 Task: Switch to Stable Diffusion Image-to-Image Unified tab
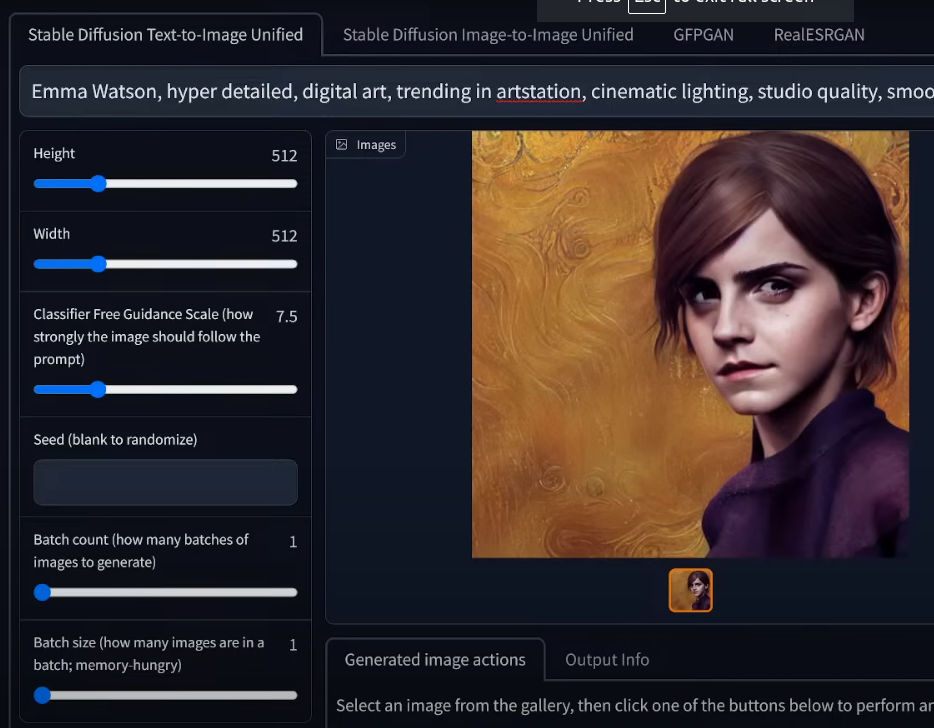coord(488,35)
